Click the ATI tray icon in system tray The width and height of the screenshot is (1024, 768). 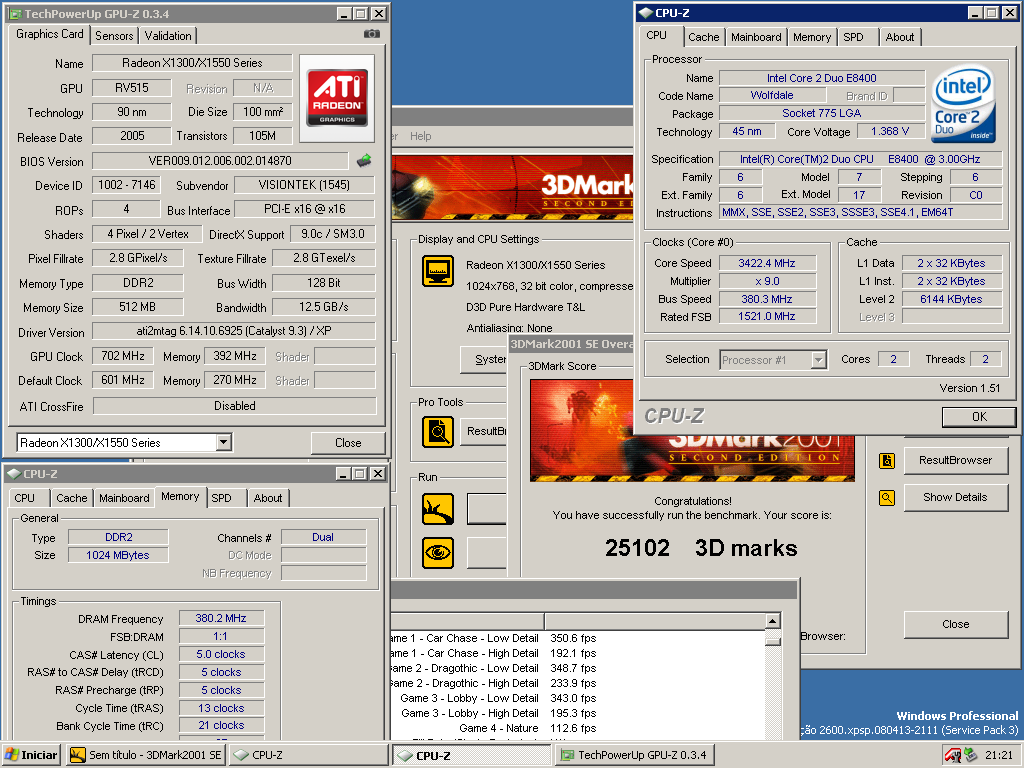(x=953, y=756)
